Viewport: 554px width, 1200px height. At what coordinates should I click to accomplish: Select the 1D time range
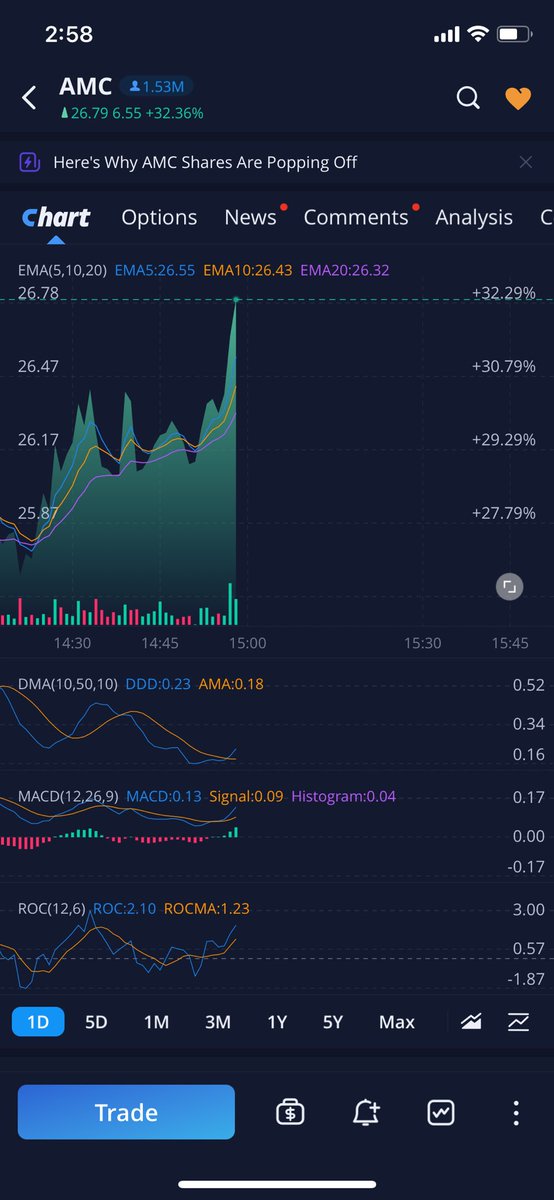38,1022
